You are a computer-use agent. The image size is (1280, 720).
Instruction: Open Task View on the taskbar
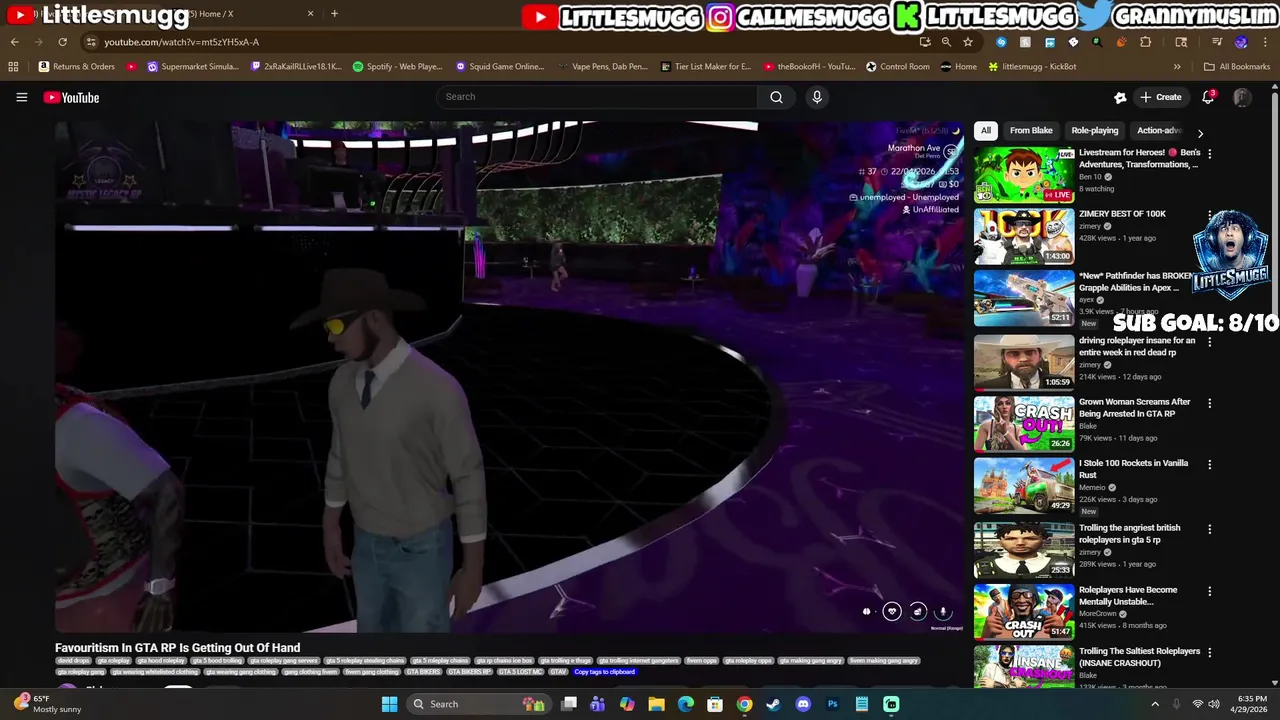click(x=569, y=704)
